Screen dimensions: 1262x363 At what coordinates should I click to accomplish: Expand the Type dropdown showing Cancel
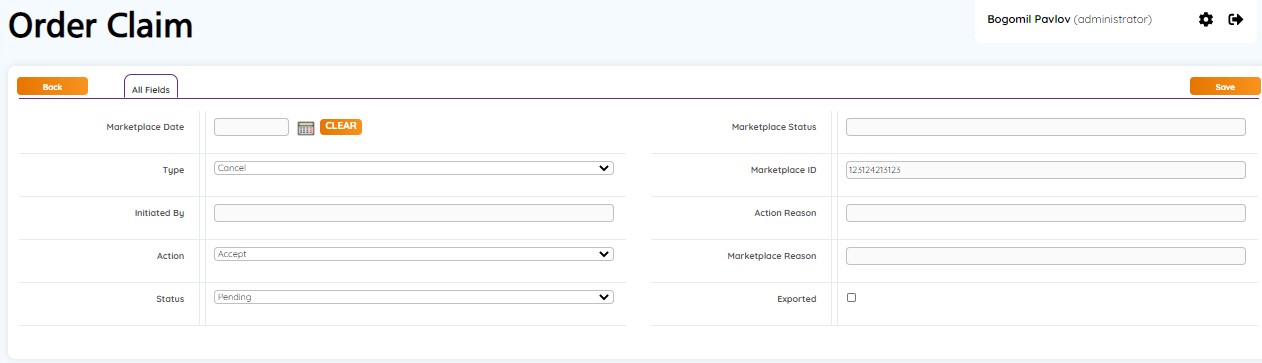(x=414, y=168)
